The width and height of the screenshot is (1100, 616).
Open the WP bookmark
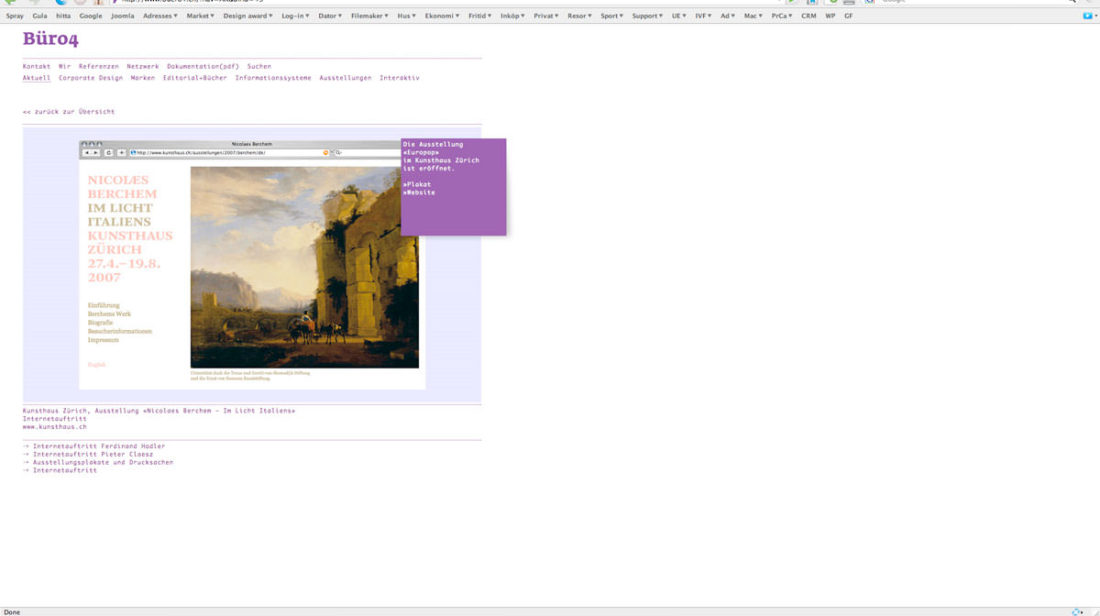[830, 15]
